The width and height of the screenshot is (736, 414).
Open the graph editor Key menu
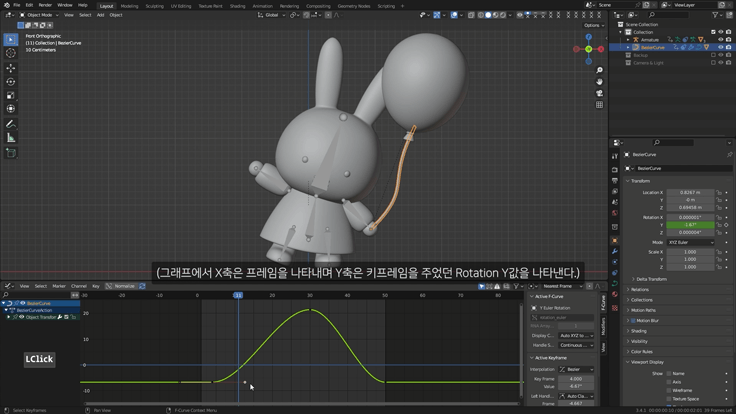coord(96,286)
